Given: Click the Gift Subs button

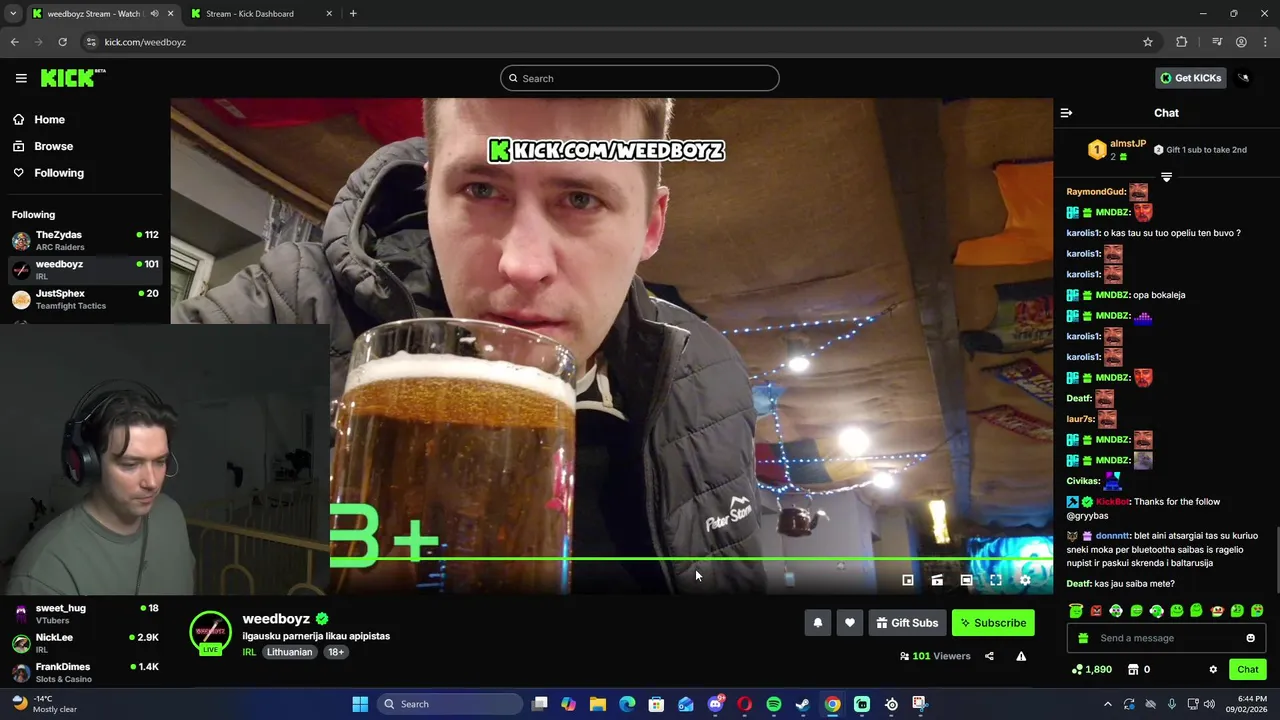Looking at the screenshot, I should [x=907, y=623].
